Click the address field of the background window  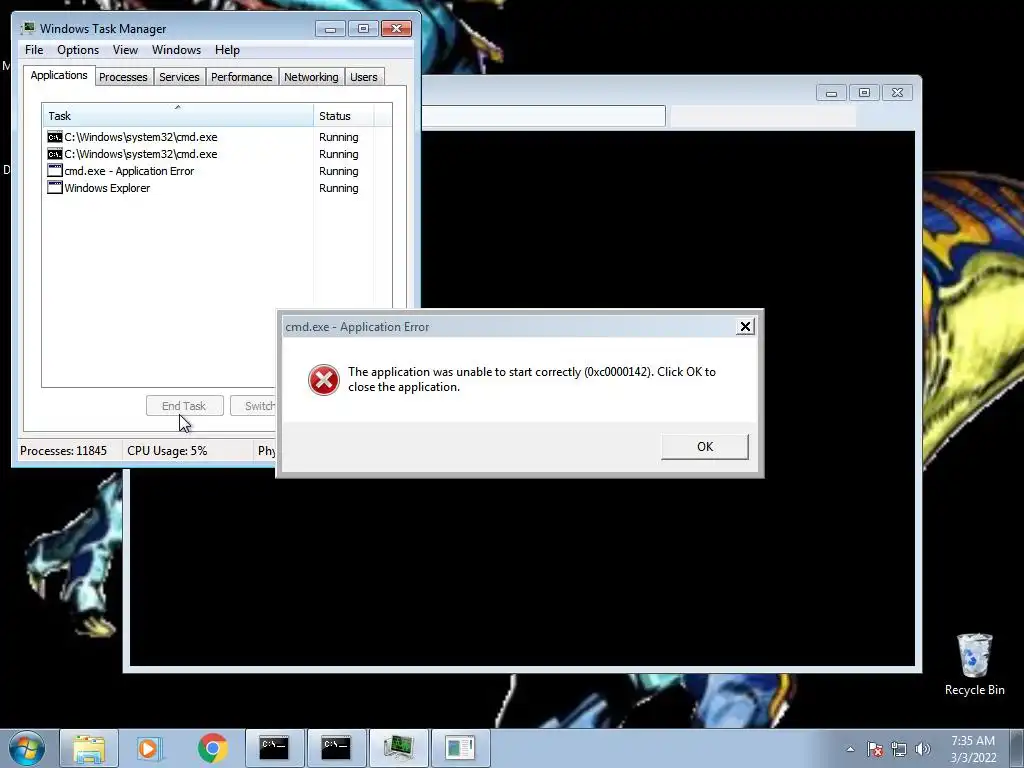(543, 116)
